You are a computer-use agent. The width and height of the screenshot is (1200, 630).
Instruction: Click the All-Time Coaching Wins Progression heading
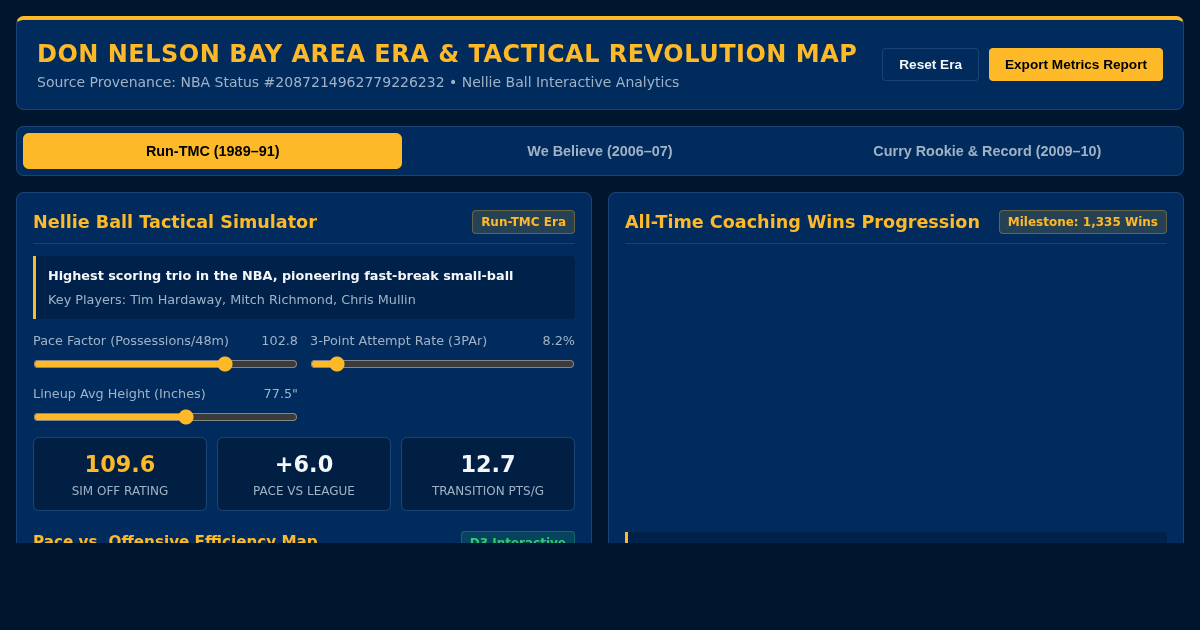[802, 222]
